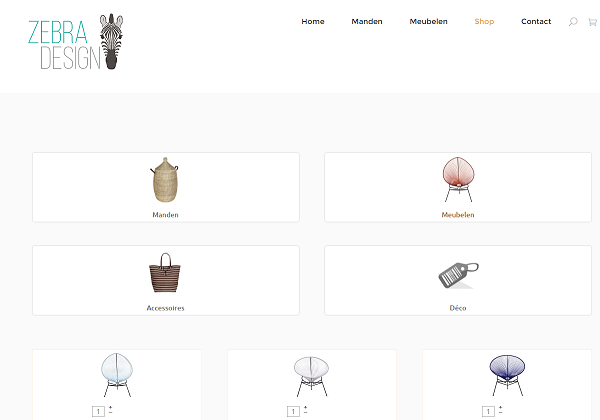
Task: Go to the Home menu item
Action: click(313, 21)
